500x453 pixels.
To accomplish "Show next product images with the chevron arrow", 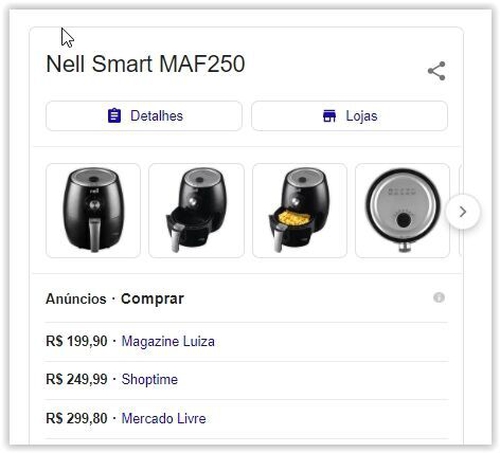I will coord(463,212).
